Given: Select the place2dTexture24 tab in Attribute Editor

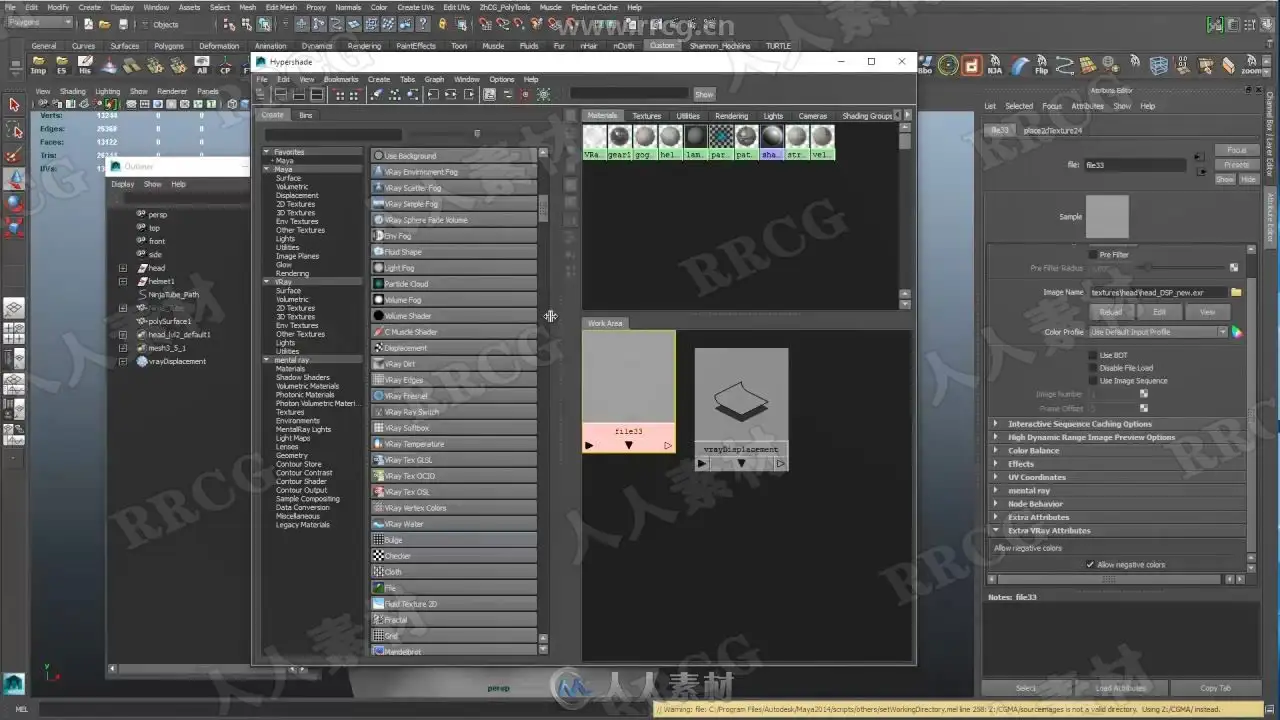Looking at the screenshot, I should [1053, 130].
